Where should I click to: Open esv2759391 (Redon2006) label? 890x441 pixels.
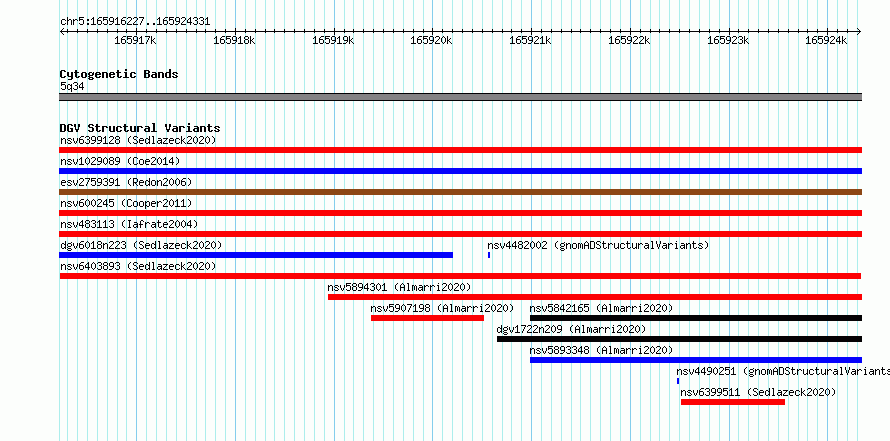click(126, 182)
